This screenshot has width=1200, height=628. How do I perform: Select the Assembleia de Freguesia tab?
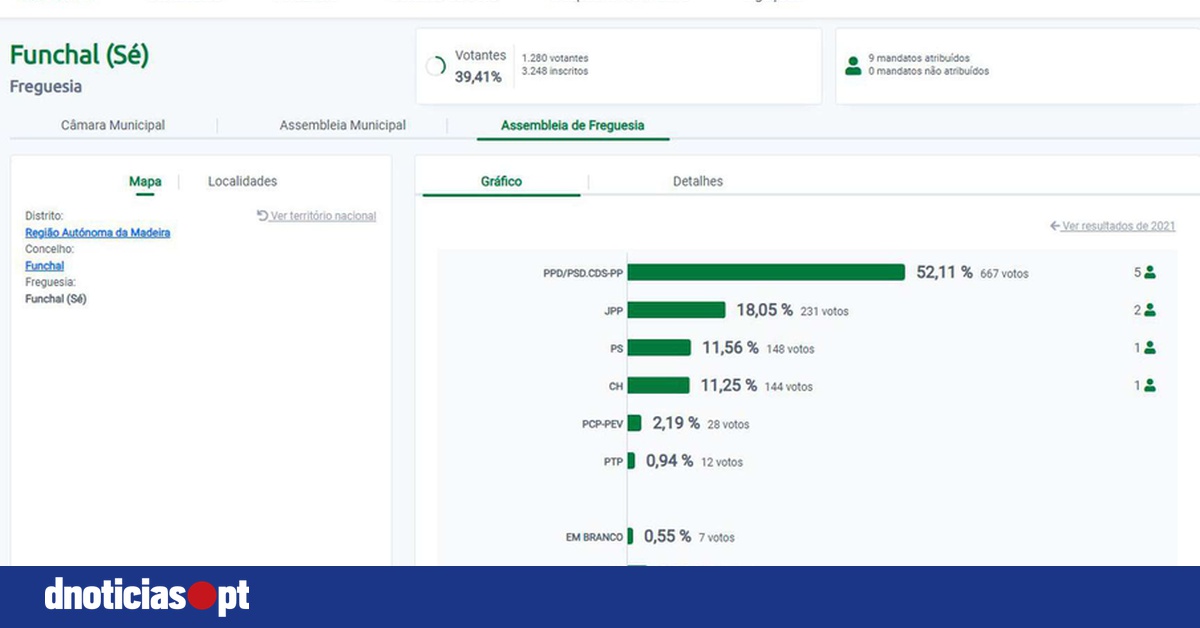572,125
